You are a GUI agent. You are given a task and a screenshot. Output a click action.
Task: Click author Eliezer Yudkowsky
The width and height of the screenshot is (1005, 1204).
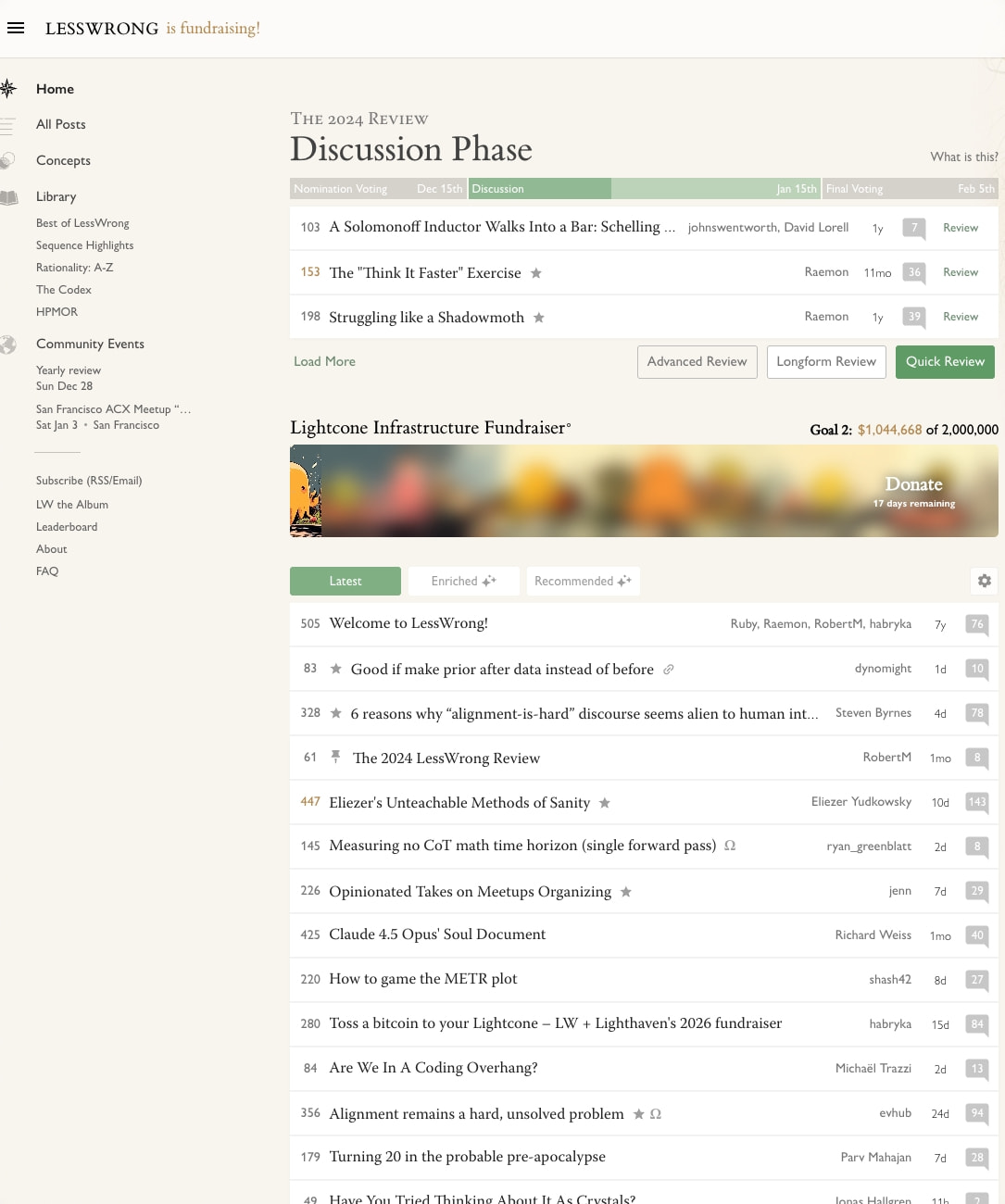[861, 802]
